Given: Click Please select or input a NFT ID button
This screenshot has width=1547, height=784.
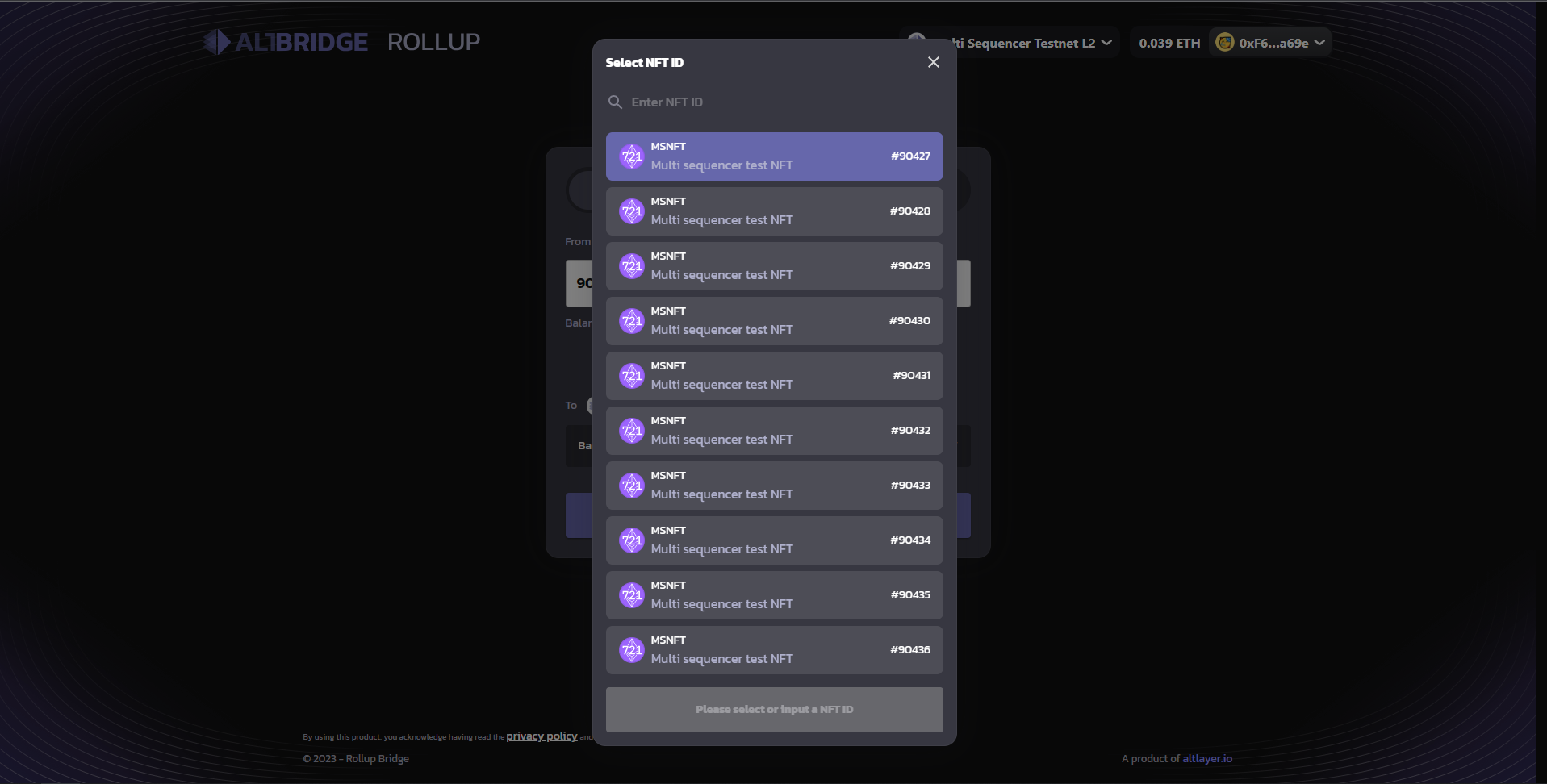Looking at the screenshot, I should point(775,710).
